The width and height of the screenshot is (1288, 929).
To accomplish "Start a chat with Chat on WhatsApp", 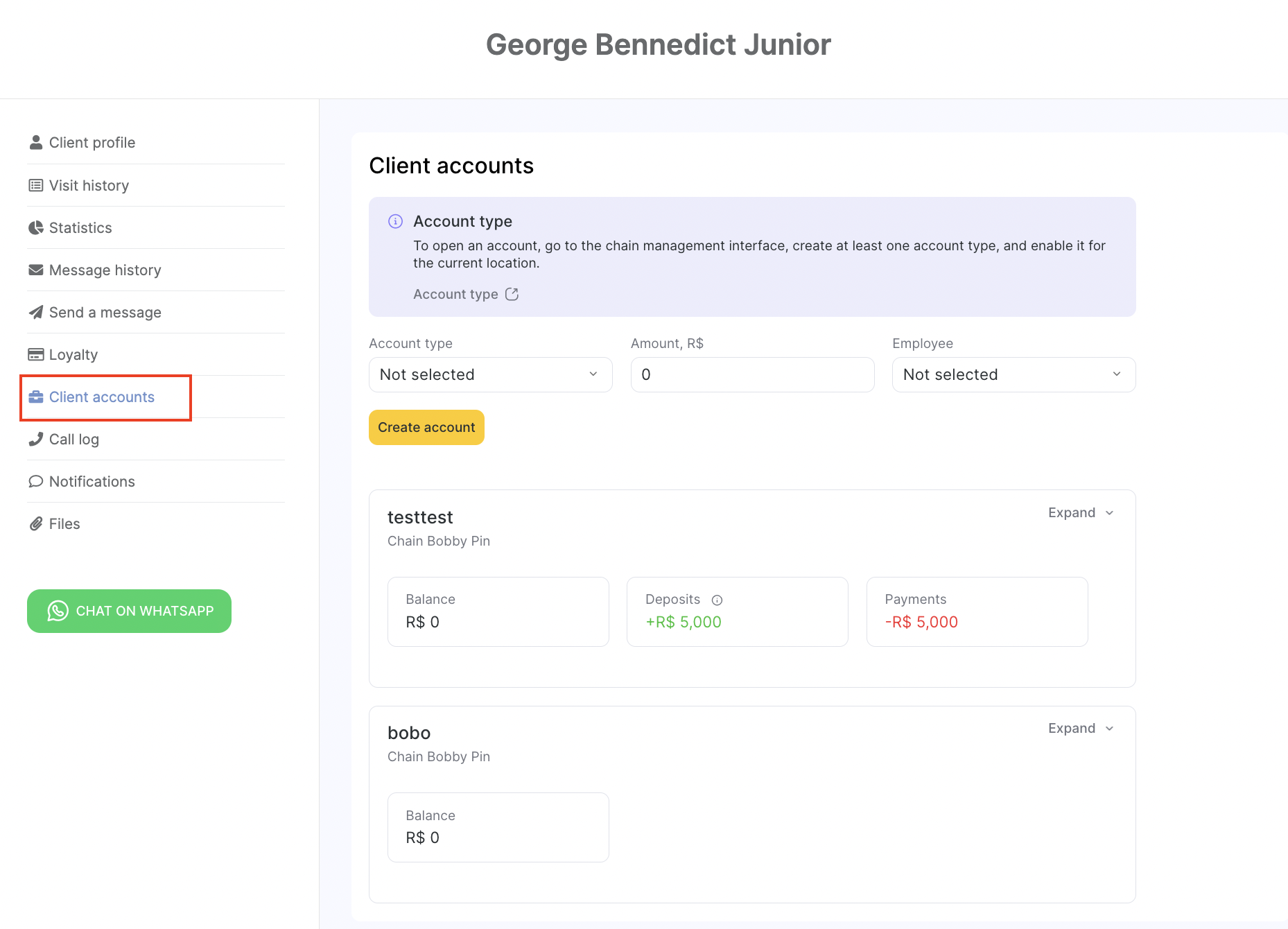I will pos(130,611).
